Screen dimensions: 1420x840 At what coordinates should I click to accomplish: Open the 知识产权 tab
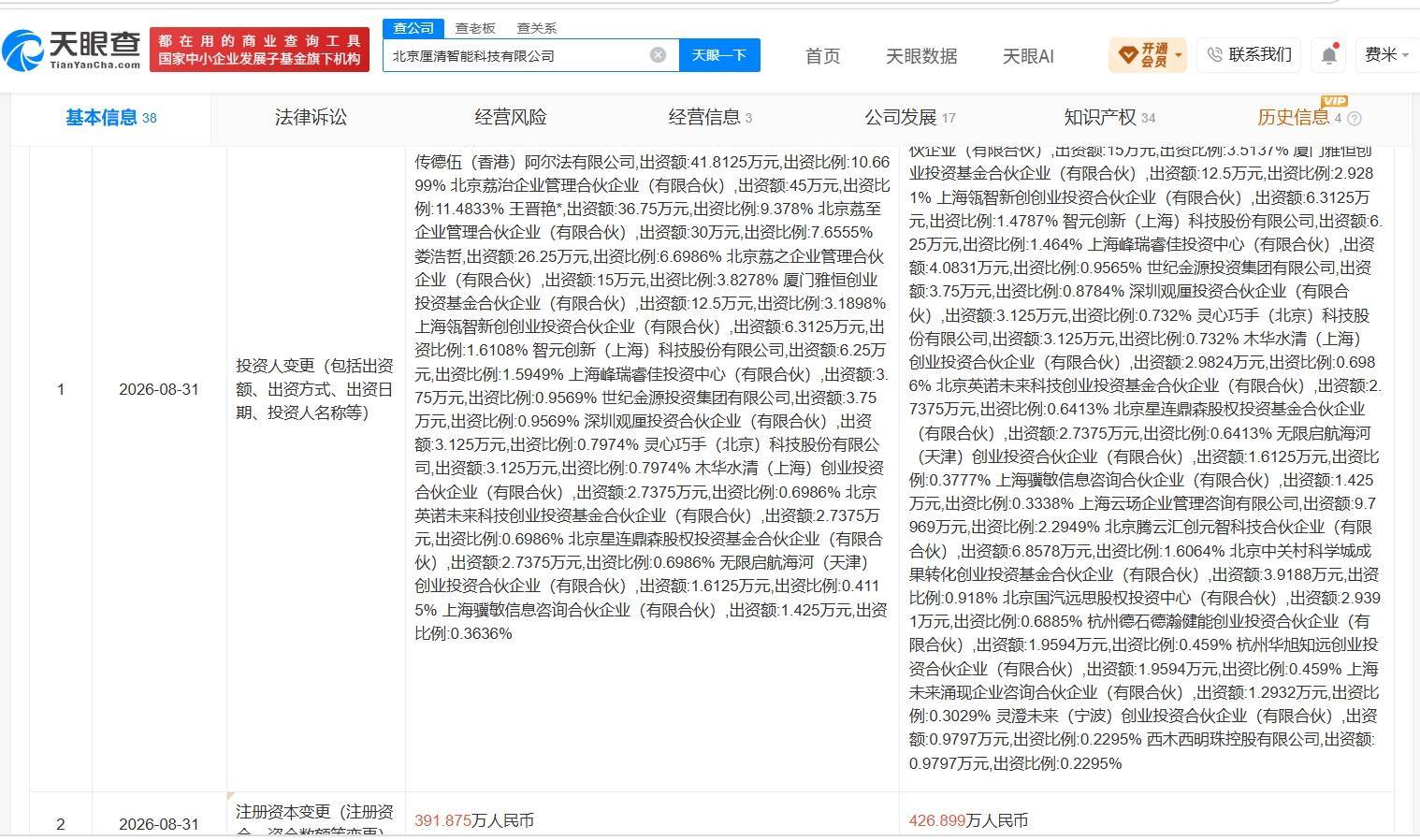(x=1109, y=118)
